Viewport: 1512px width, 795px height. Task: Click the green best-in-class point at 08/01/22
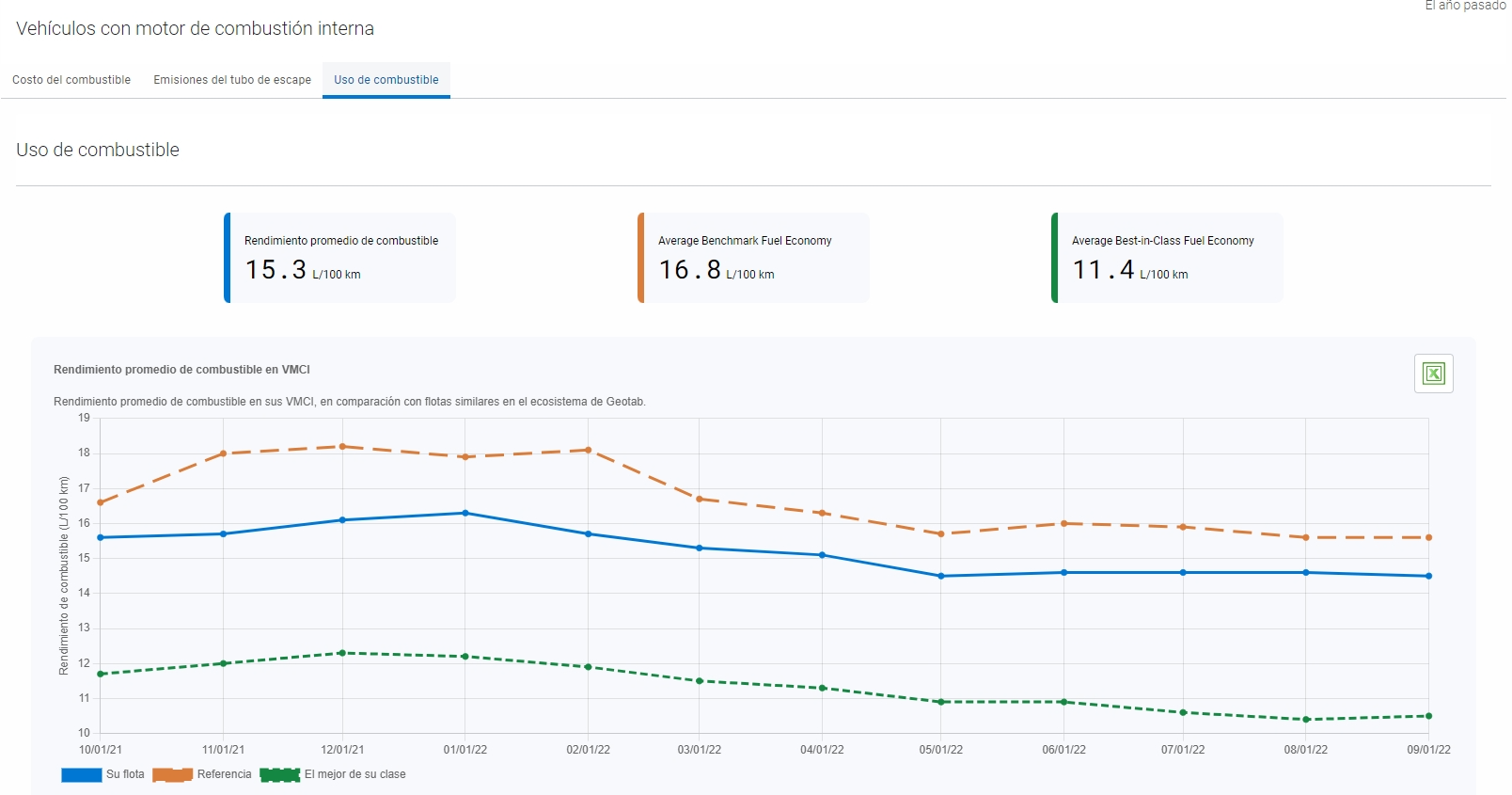pyautogui.click(x=1306, y=720)
